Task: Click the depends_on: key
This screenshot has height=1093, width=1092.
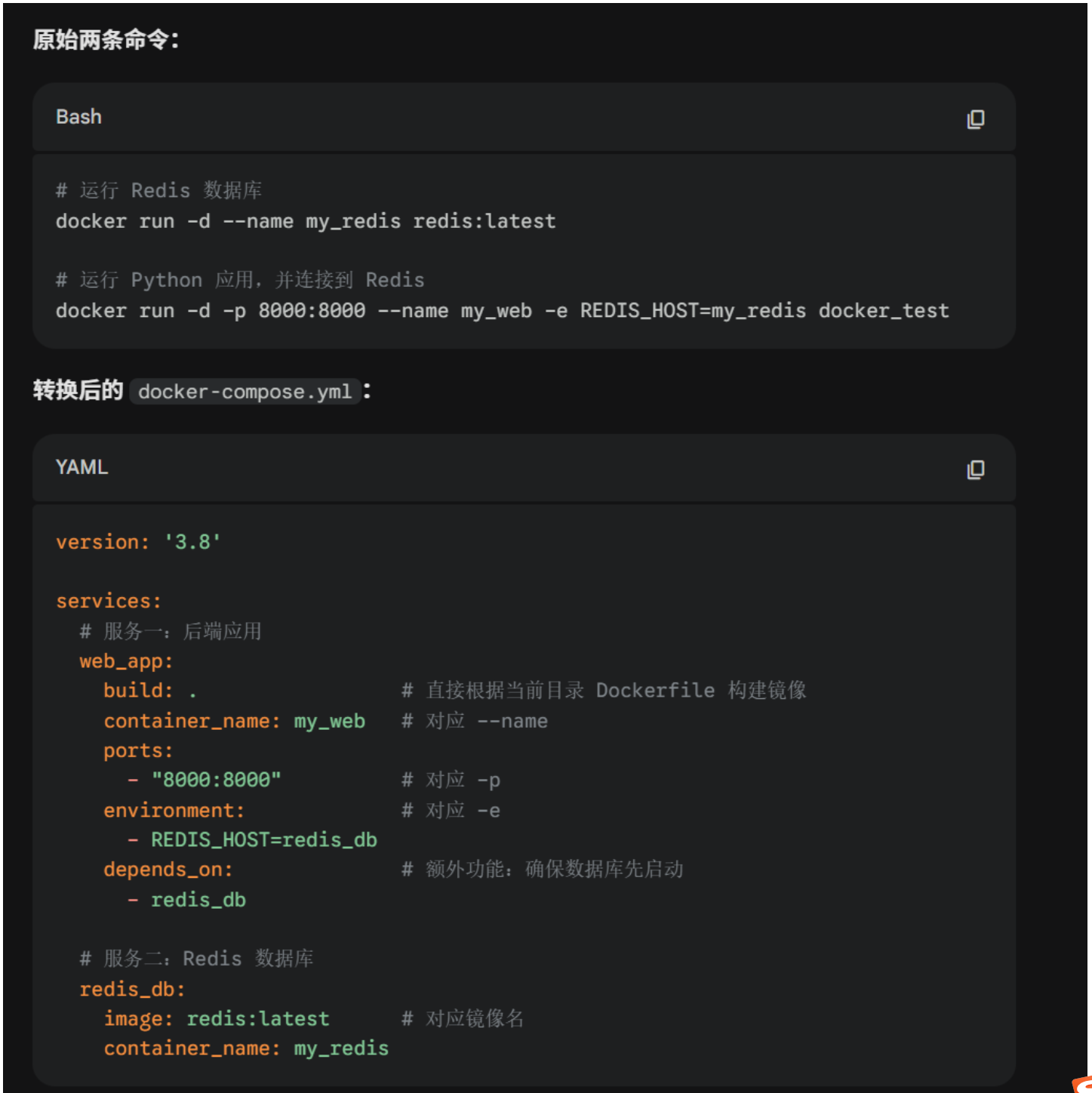Action: pos(168,870)
